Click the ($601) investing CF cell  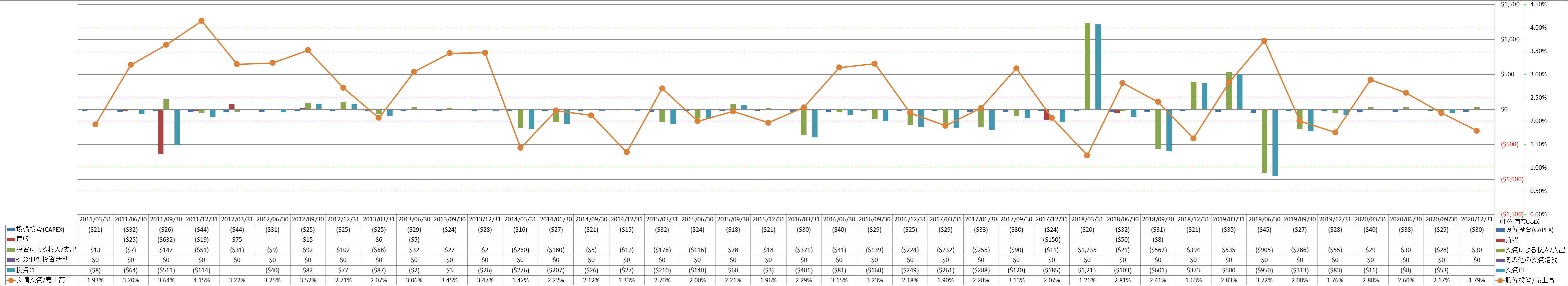[x=1158, y=270]
